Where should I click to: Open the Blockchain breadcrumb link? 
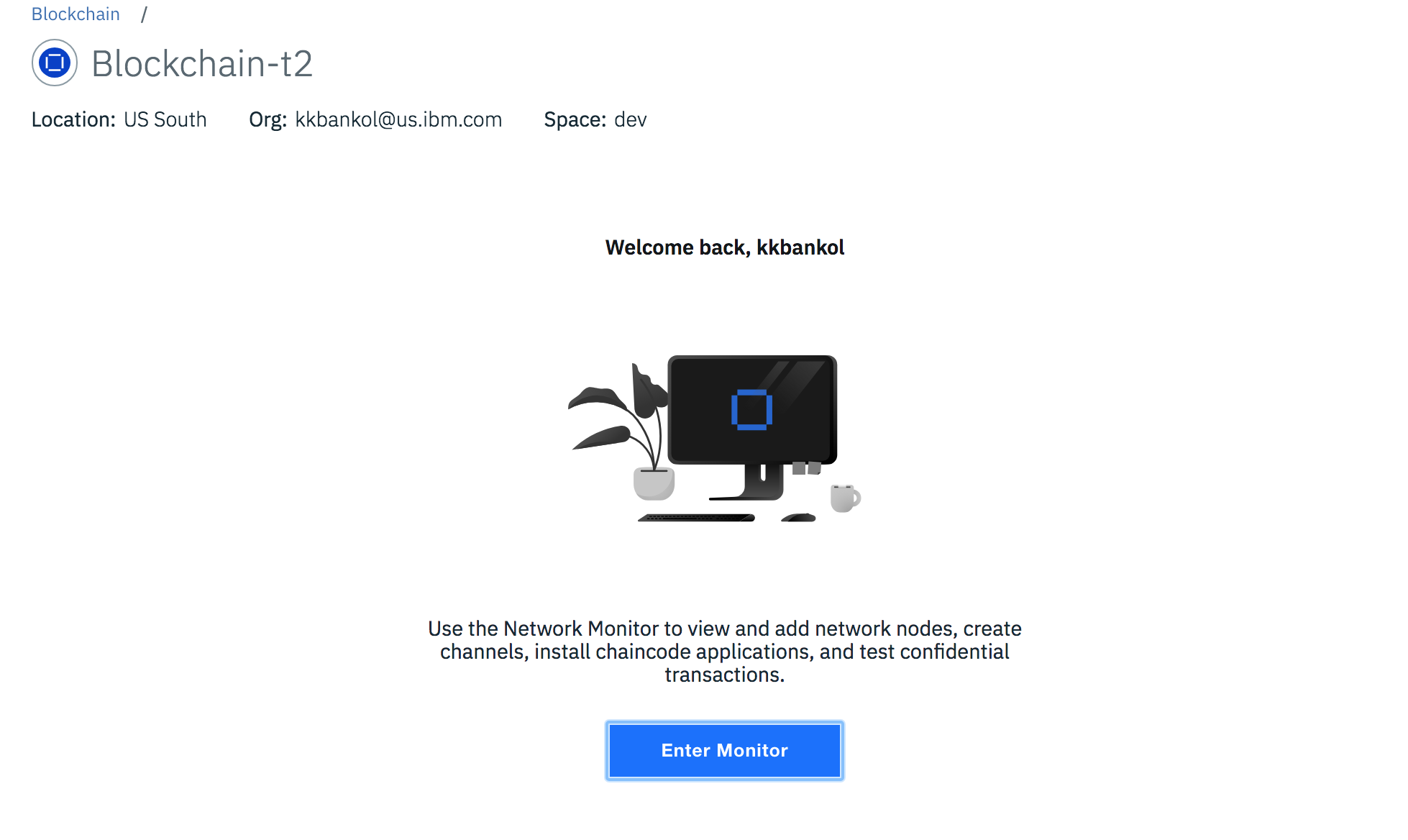pyautogui.click(x=76, y=14)
